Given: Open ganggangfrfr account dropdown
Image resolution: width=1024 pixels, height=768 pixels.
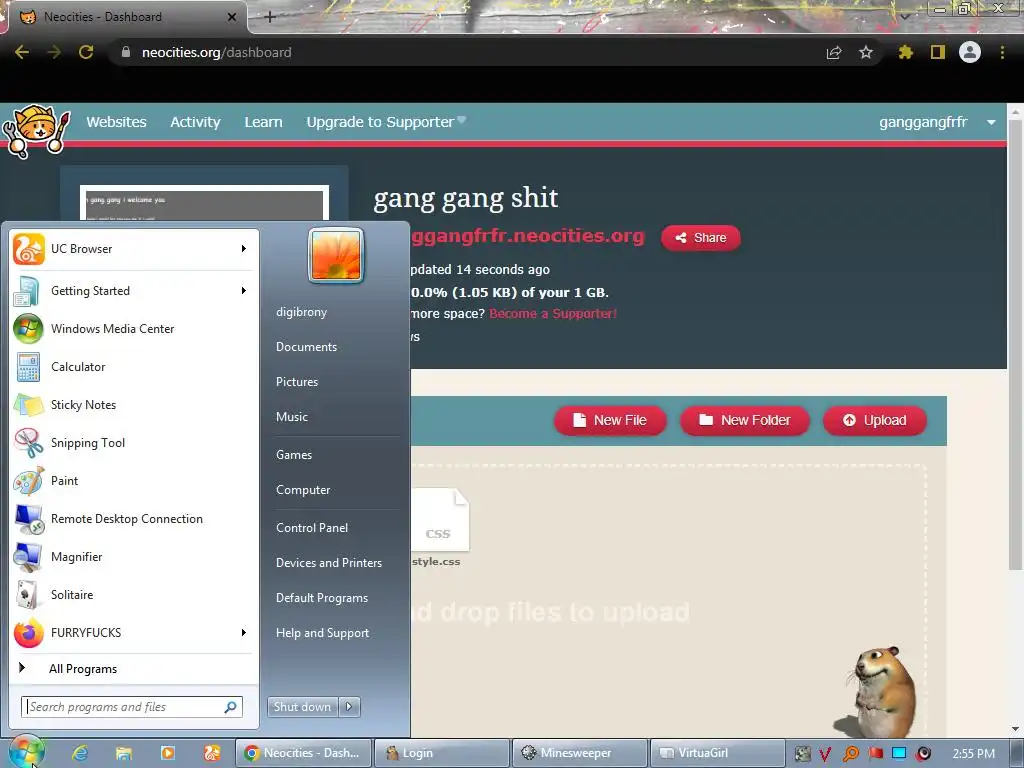Looking at the screenshot, I should [x=936, y=122].
